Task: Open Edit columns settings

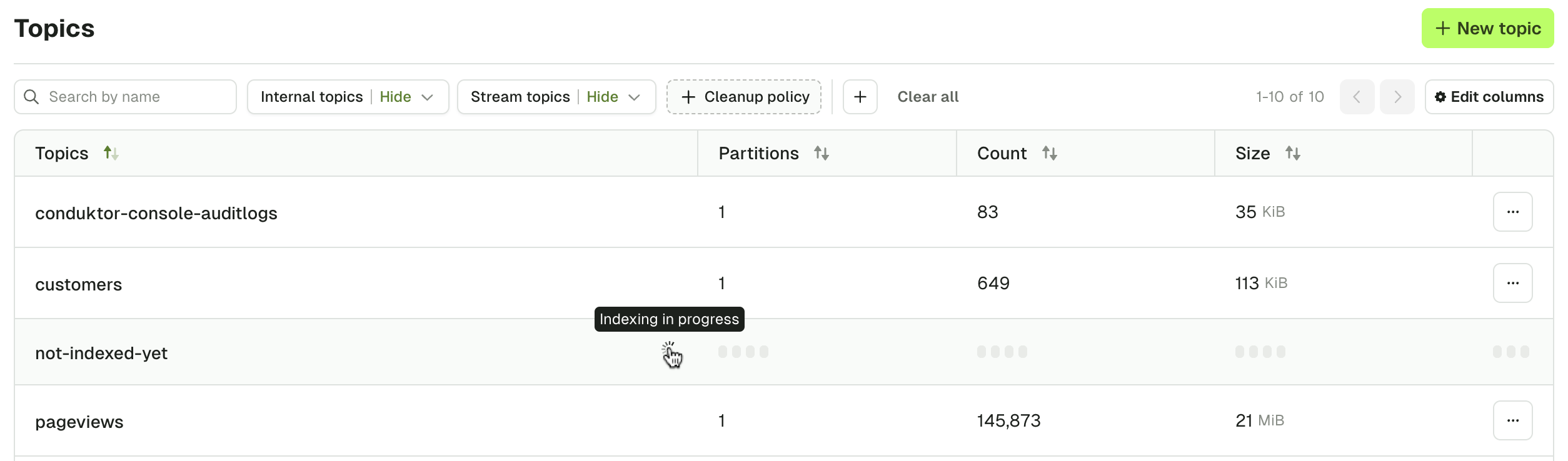Action: pos(1489,97)
